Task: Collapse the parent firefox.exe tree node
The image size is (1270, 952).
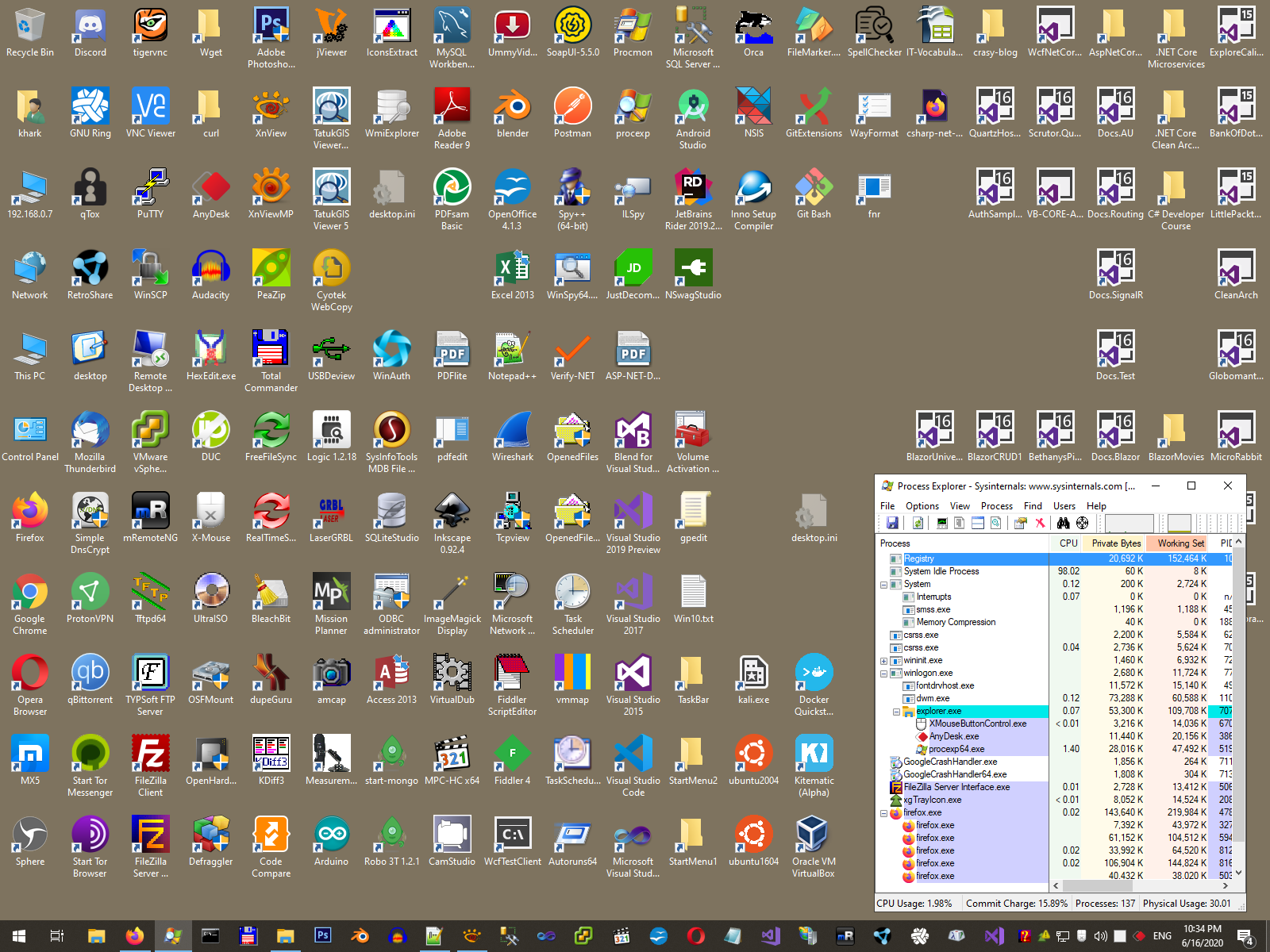Action: tap(883, 813)
